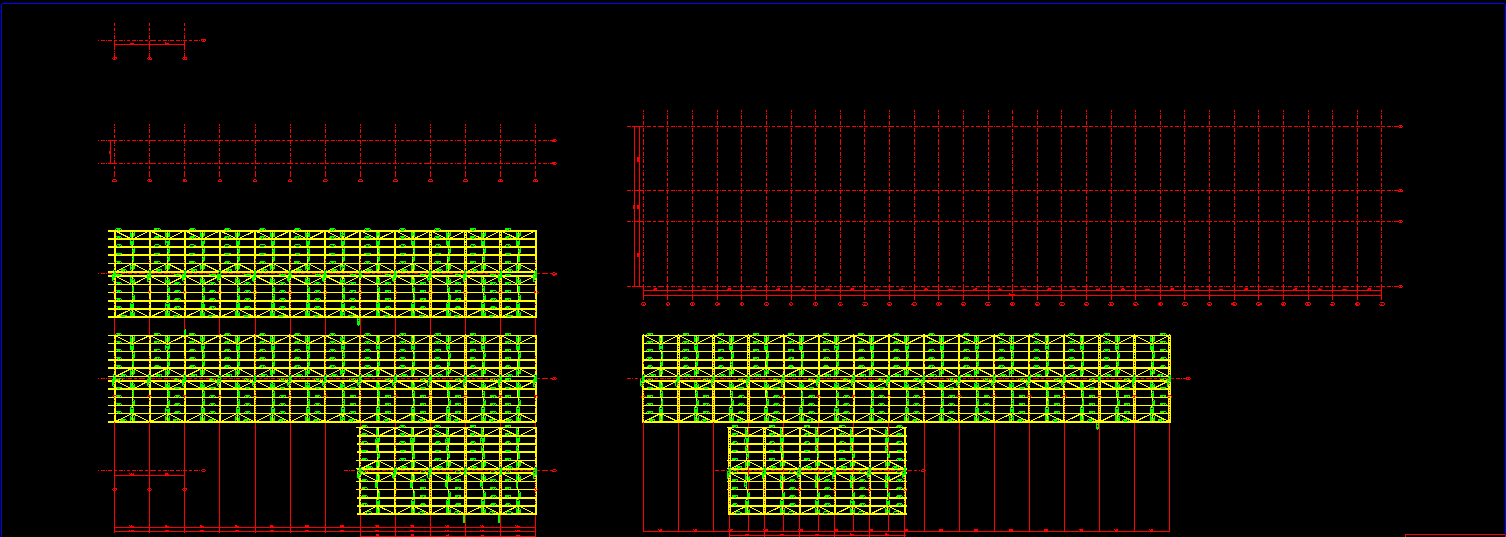The height and width of the screenshot is (537, 1506).
Task: Click the right-end bubble of small top-left grid
Action: pyautogui.click(x=204, y=41)
